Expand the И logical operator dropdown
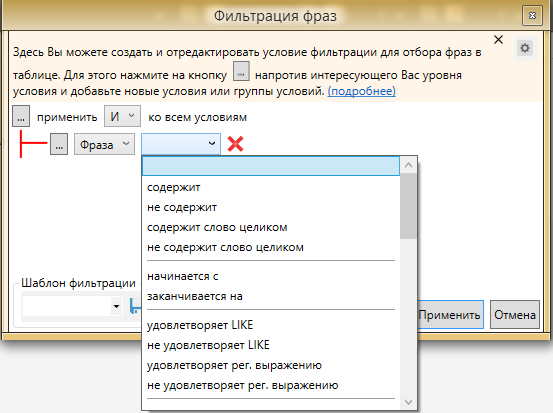The height and width of the screenshot is (413, 553). (x=122, y=116)
